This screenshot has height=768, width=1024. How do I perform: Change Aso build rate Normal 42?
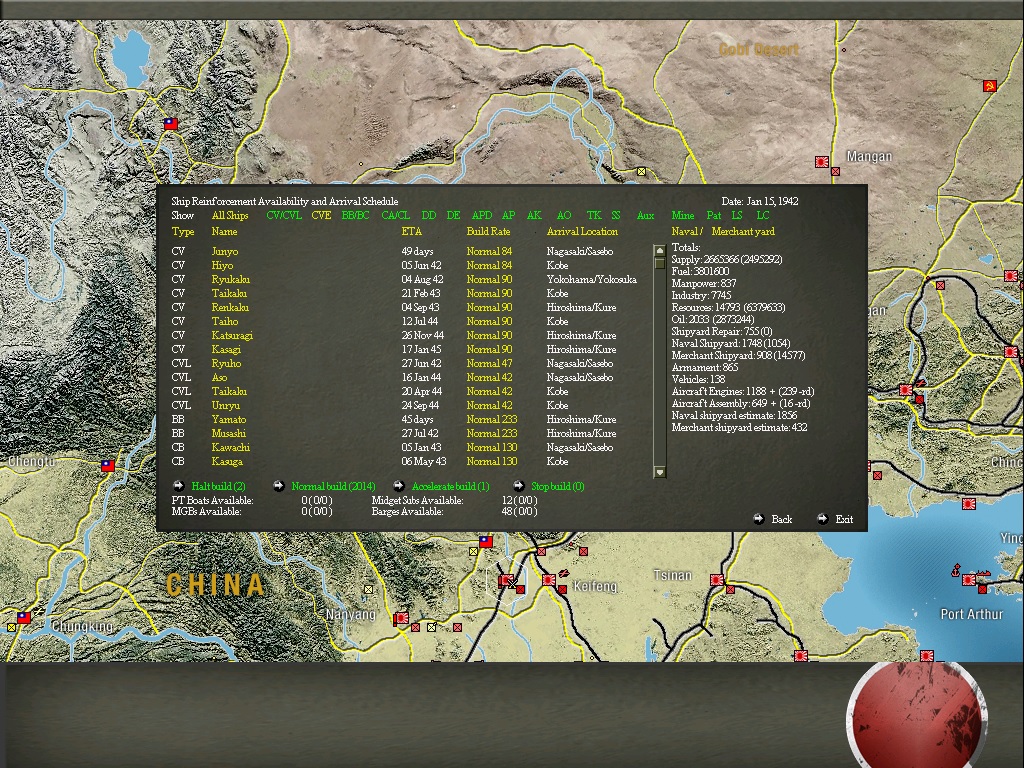click(x=489, y=377)
